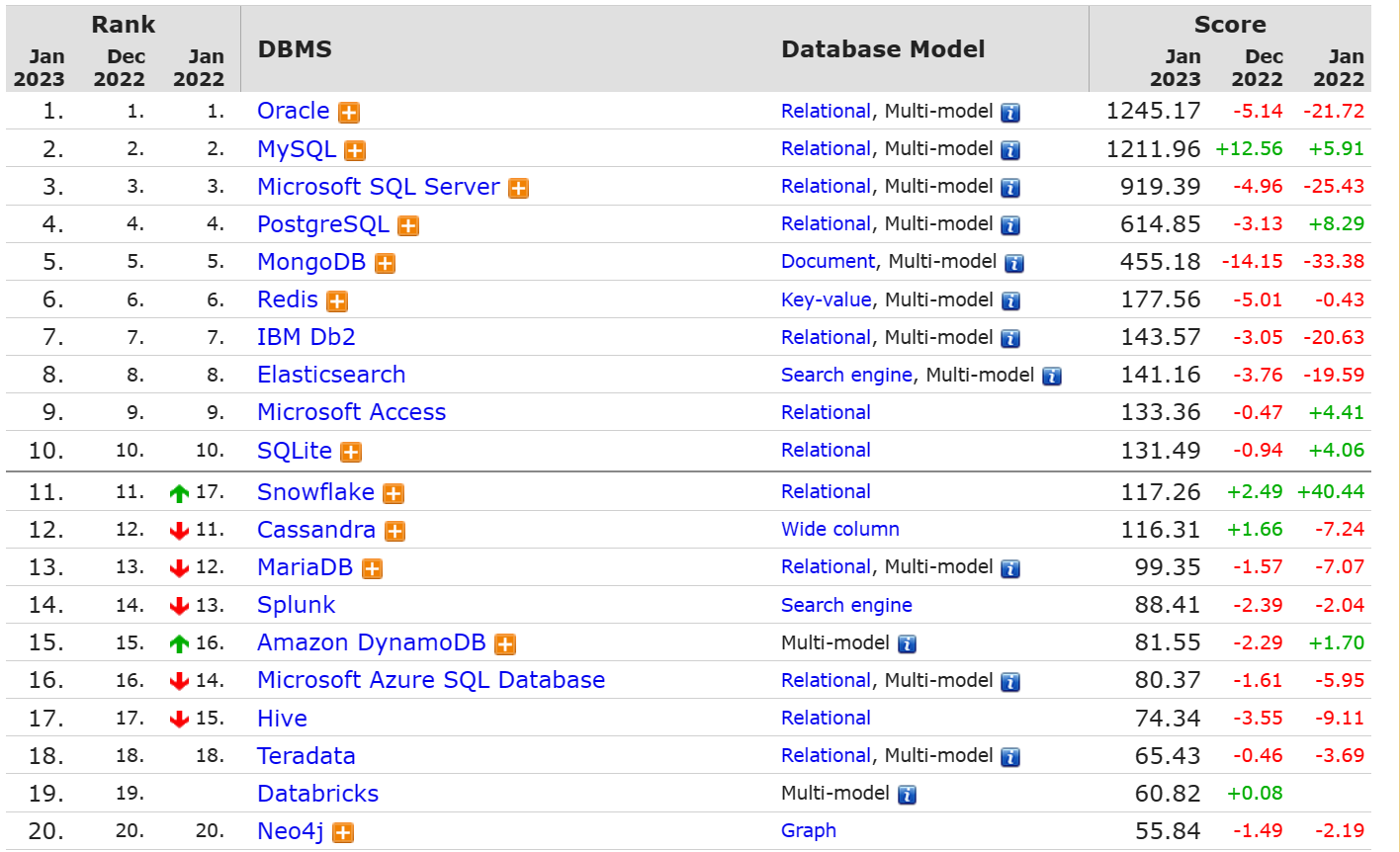Click the orange plus icon beside MySQL

(x=355, y=150)
